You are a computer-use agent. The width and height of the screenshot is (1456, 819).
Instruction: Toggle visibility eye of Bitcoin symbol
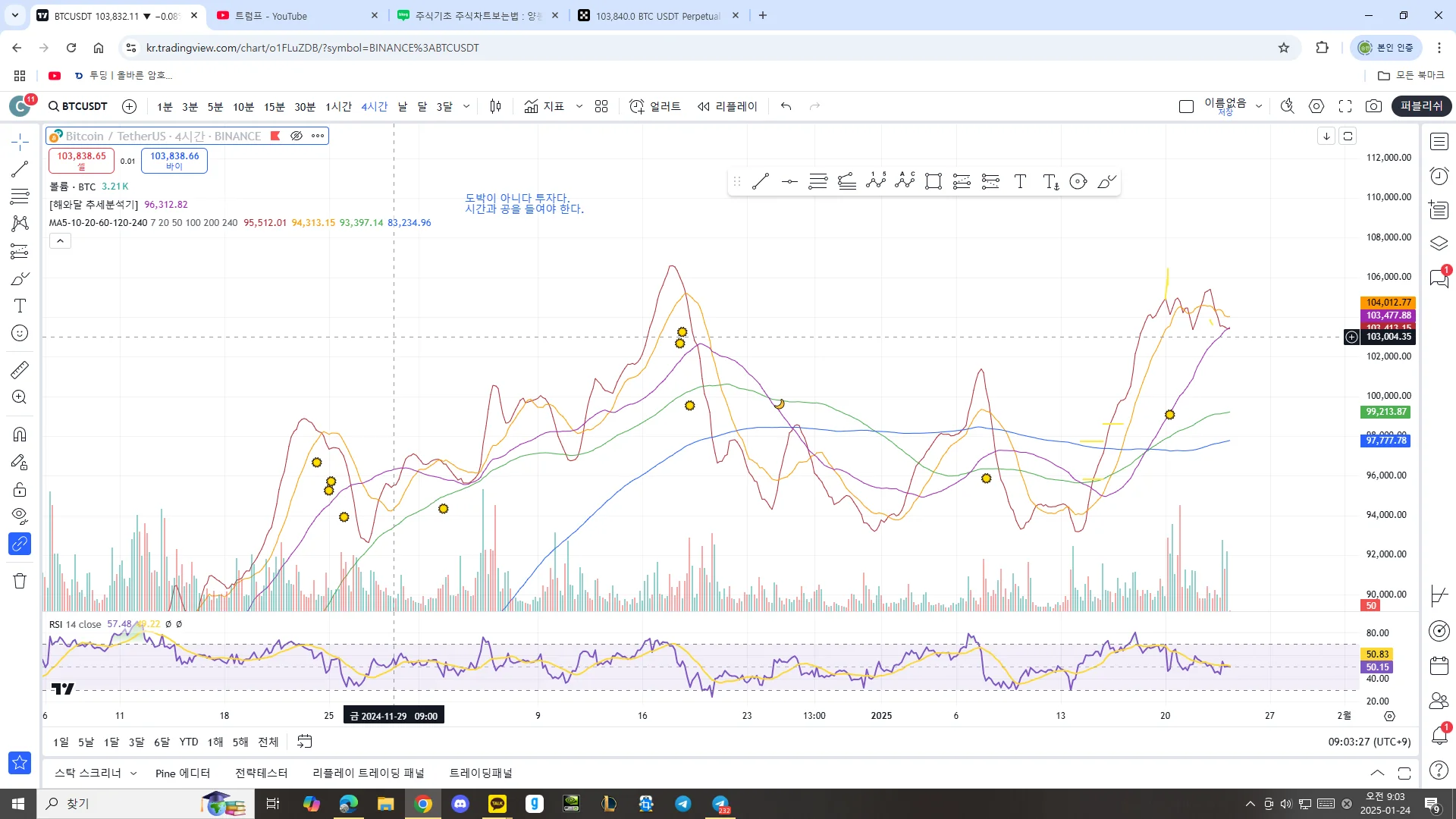pyautogui.click(x=297, y=136)
